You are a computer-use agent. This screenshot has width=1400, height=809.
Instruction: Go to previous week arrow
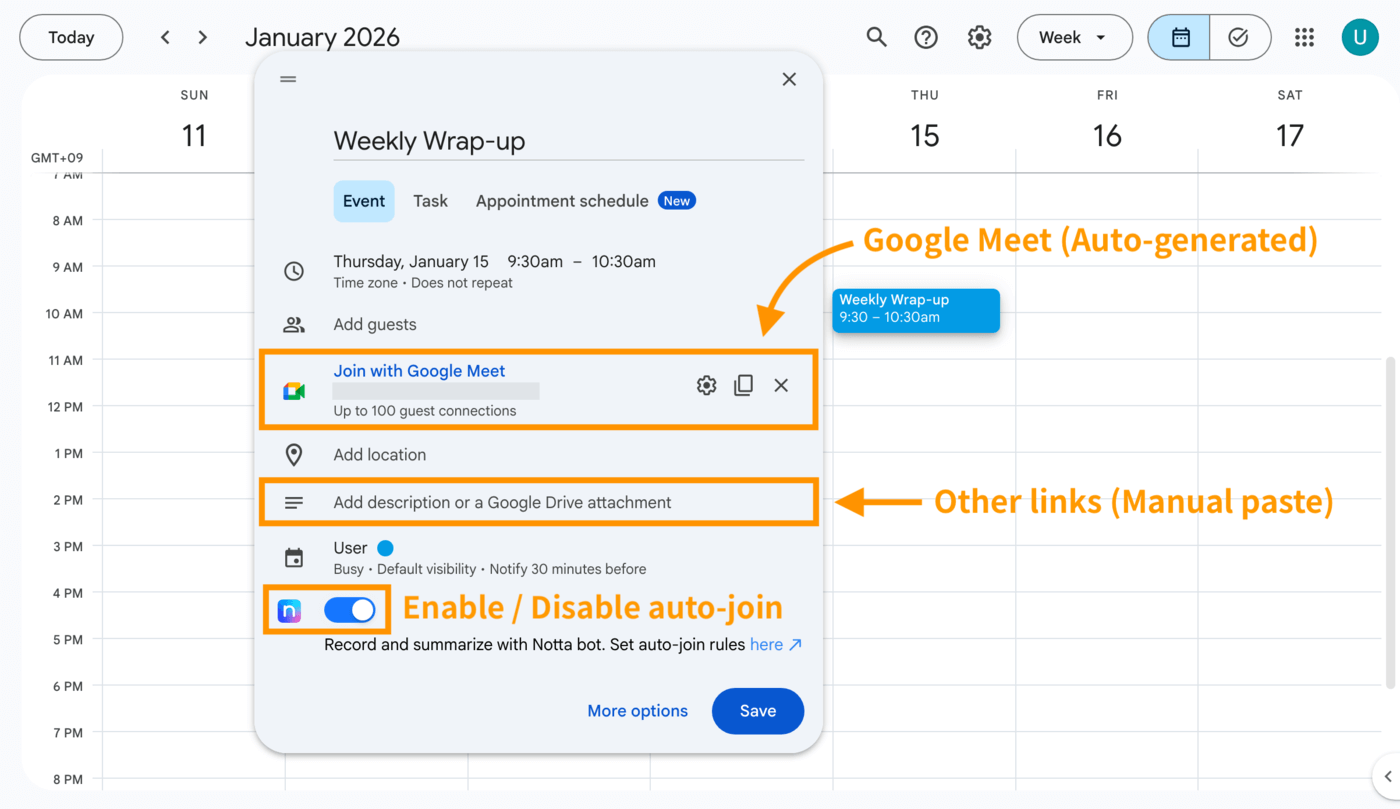click(x=165, y=38)
